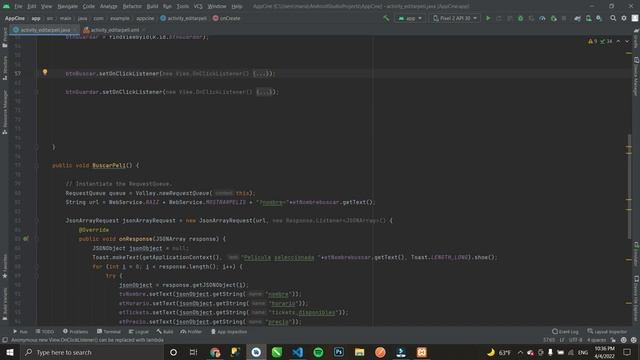Click the Windows Start button
Image resolution: width=640 pixels, height=360 pixels.
[x=10, y=352]
